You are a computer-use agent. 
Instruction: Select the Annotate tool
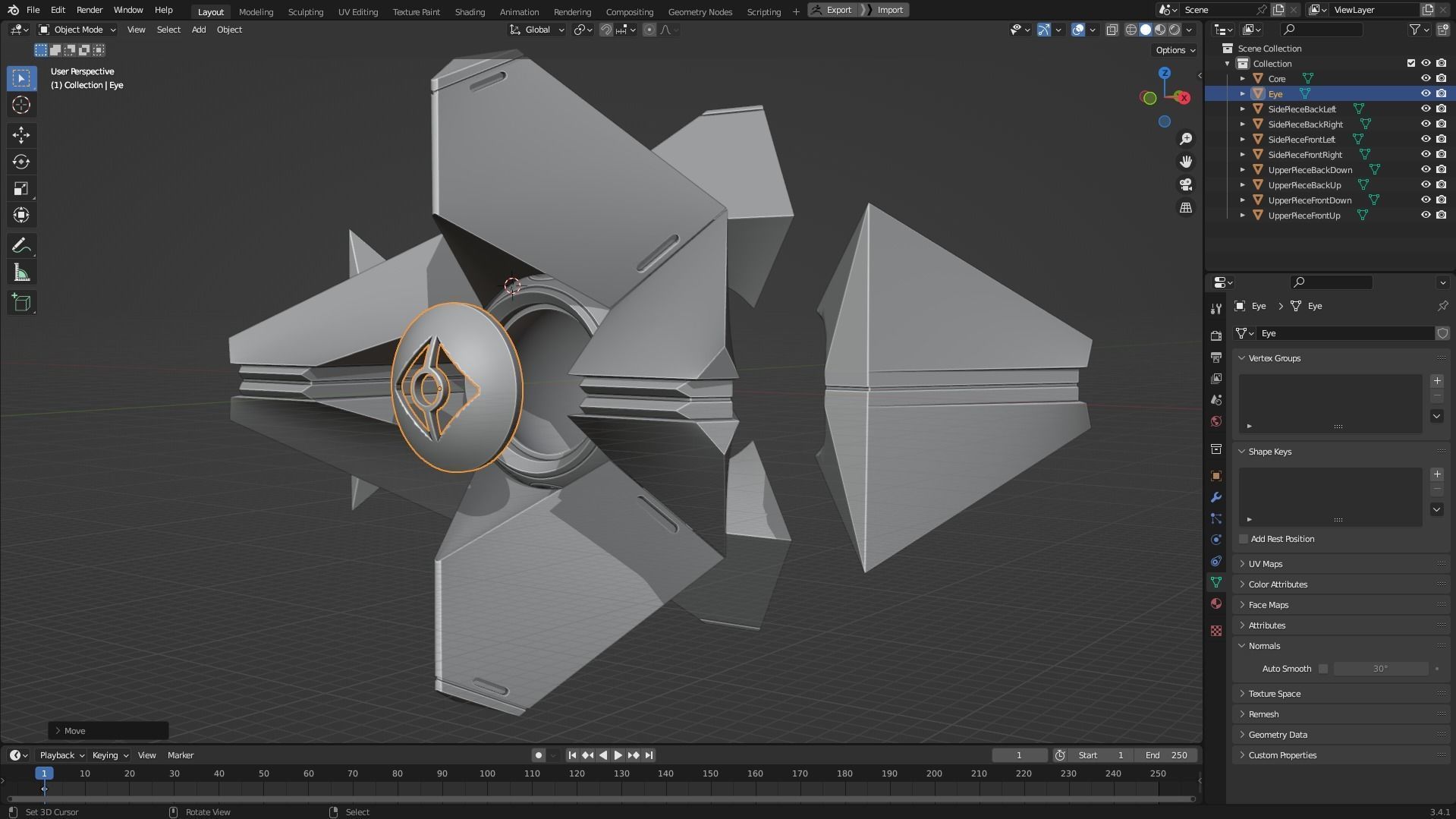(x=21, y=245)
